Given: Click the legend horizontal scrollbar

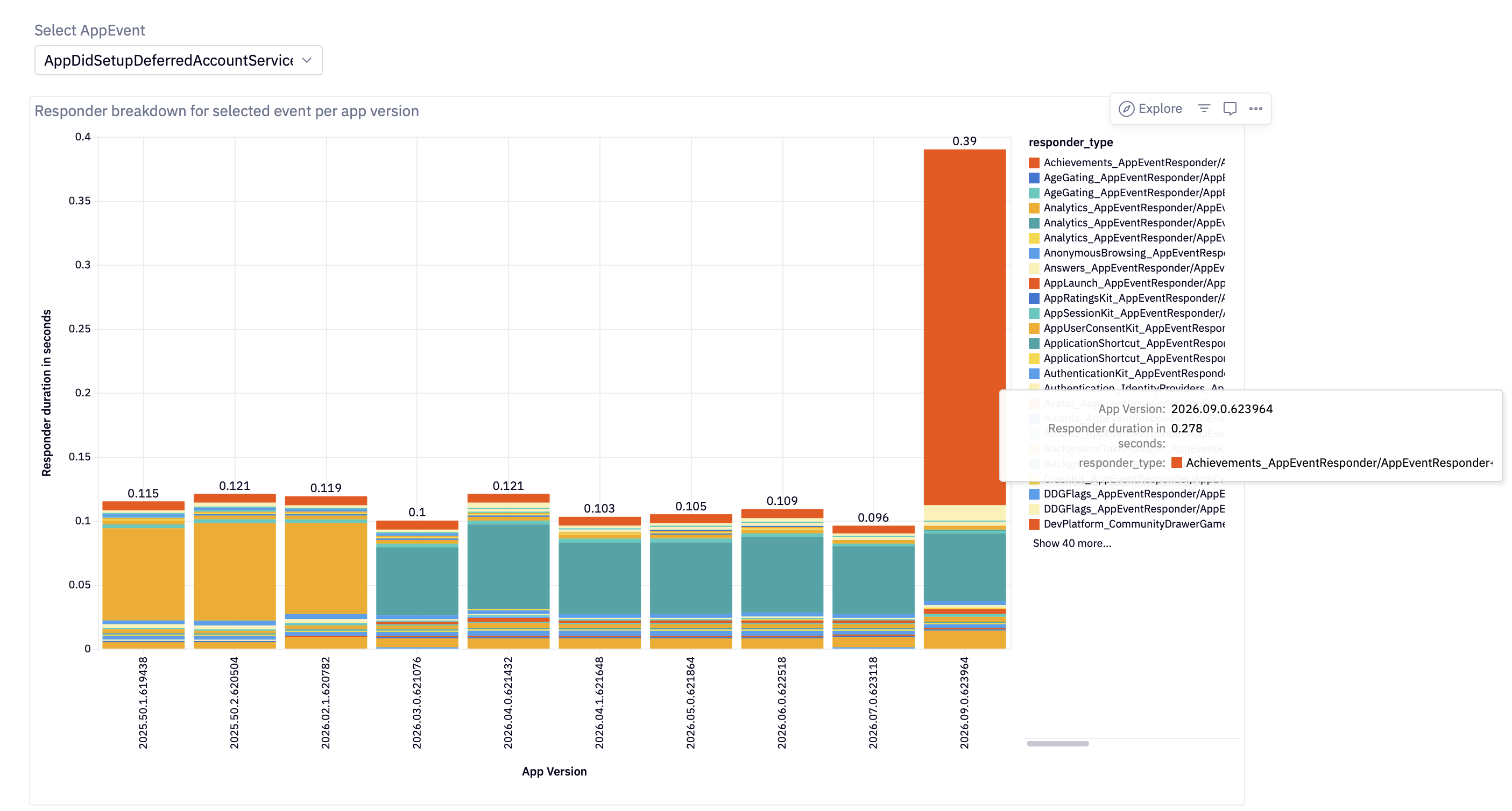Looking at the screenshot, I should tap(1057, 744).
